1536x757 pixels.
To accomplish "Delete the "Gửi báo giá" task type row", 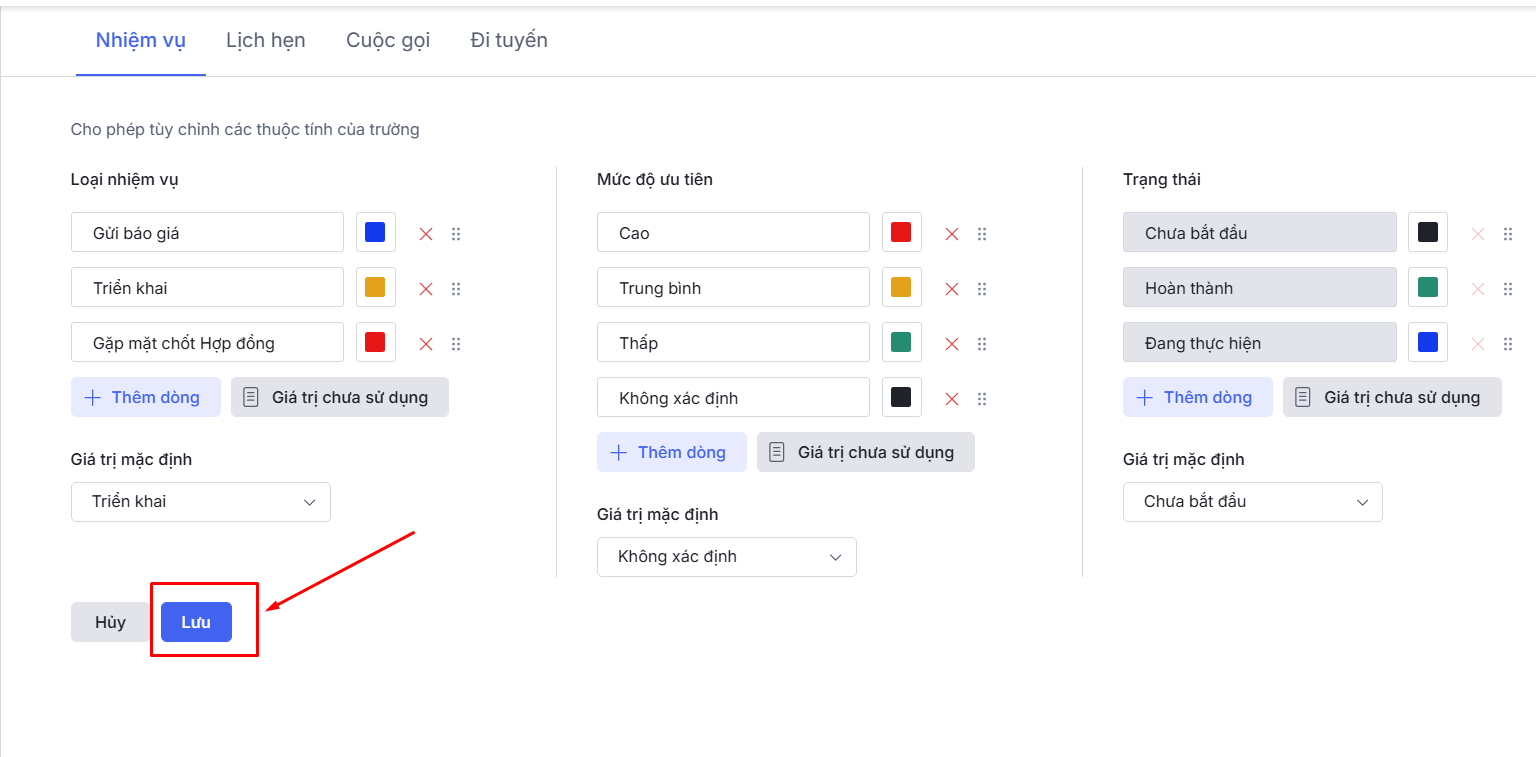I will (426, 234).
